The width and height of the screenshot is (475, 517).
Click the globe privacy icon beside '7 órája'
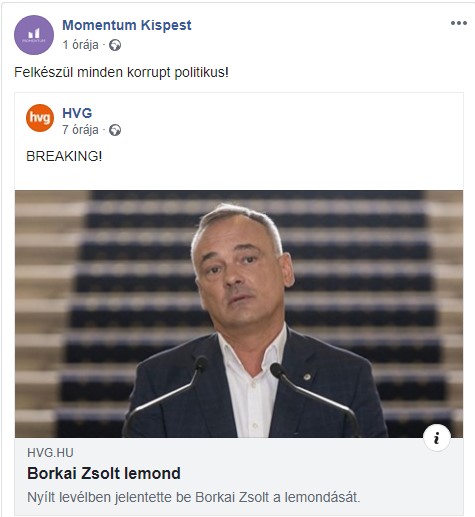pyautogui.click(x=115, y=130)
